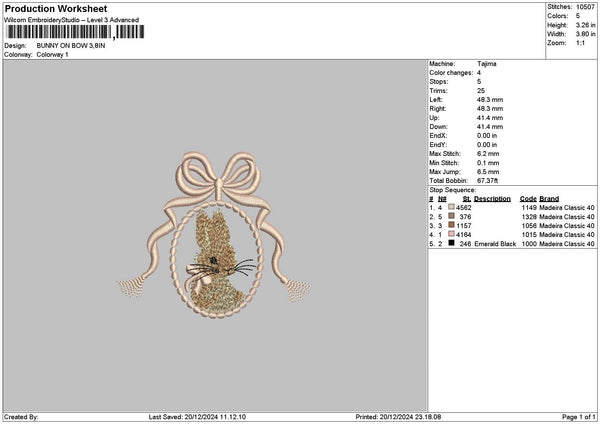Click the Brand column header

(x=549, y=198)
